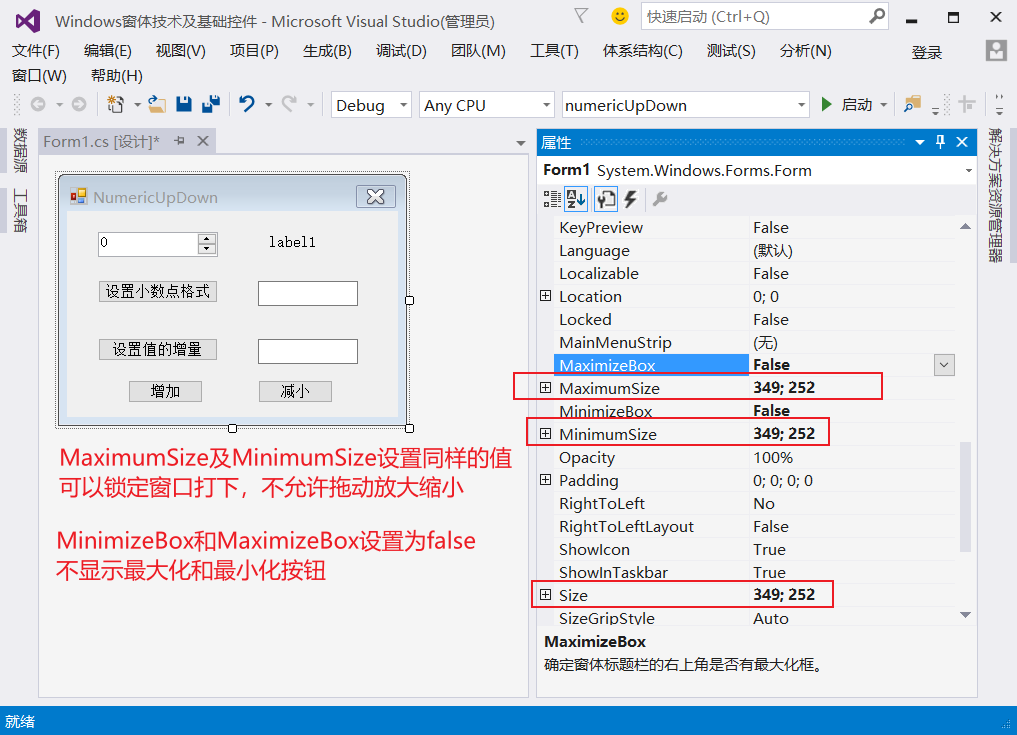
Task: Undo the last action
Action: click(x=246, y=104)
